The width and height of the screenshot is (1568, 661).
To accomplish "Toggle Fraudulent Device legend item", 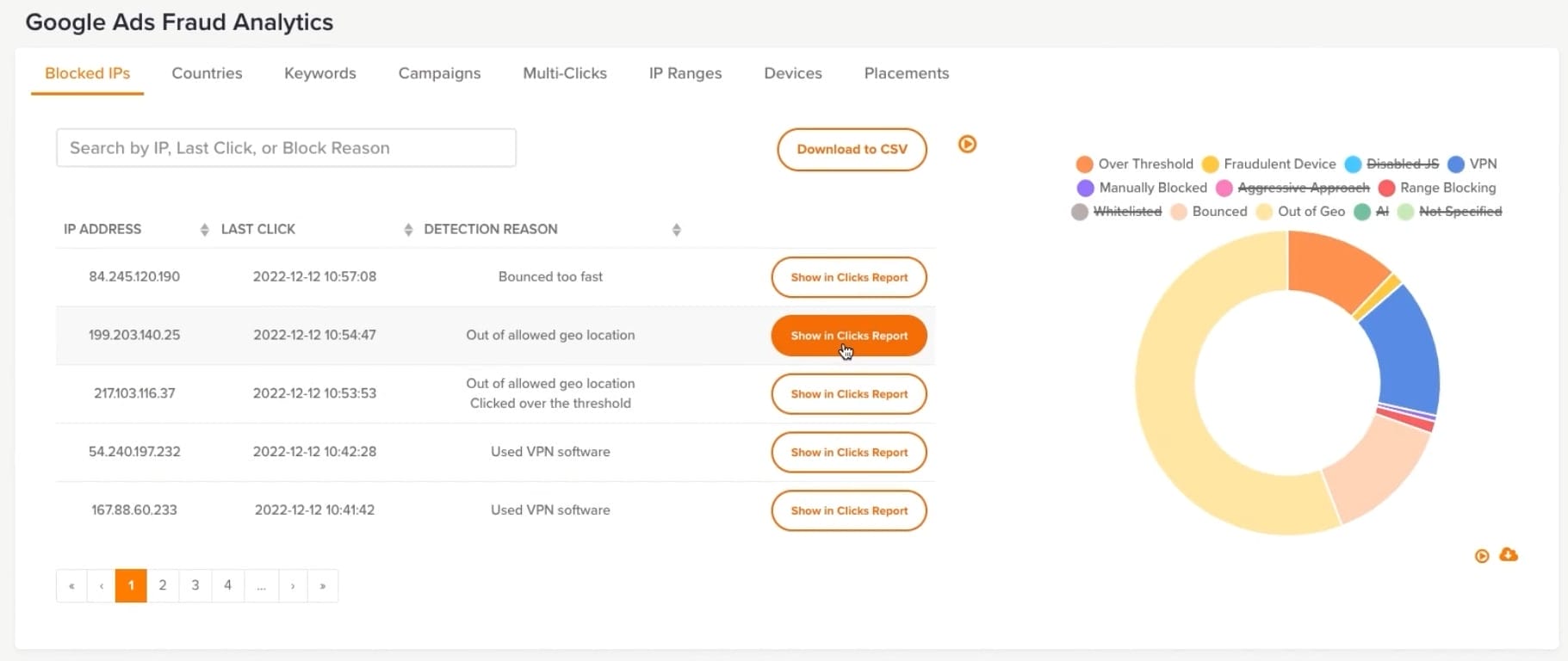I will (1268, 164).
